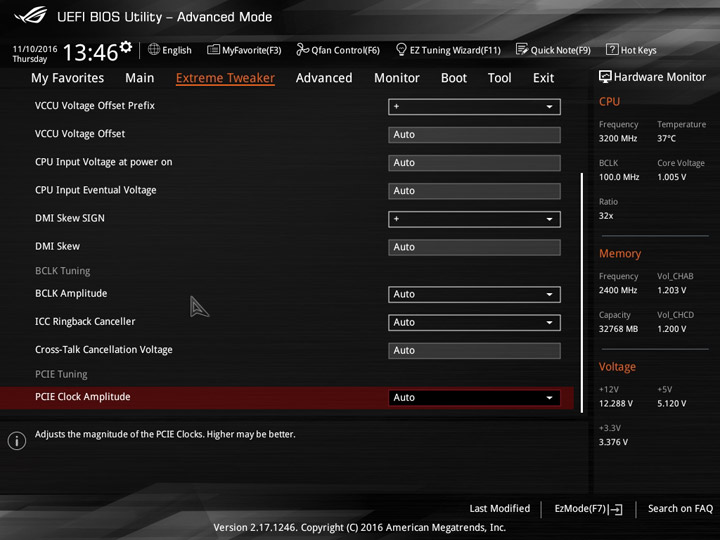Click the Ratio value 32x

[x=606, y=215]
